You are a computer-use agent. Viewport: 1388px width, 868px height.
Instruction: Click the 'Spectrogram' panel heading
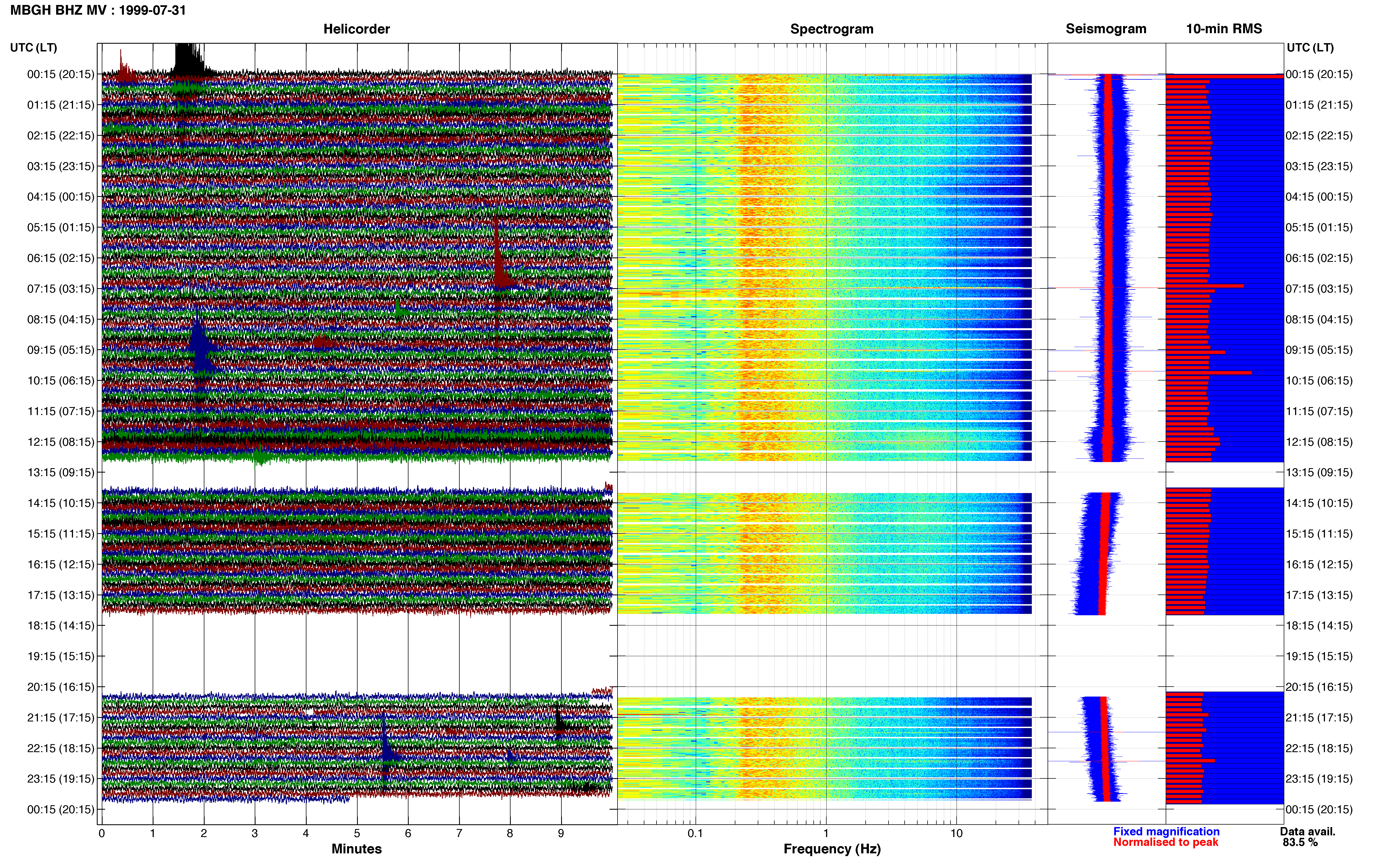point(832,29)
